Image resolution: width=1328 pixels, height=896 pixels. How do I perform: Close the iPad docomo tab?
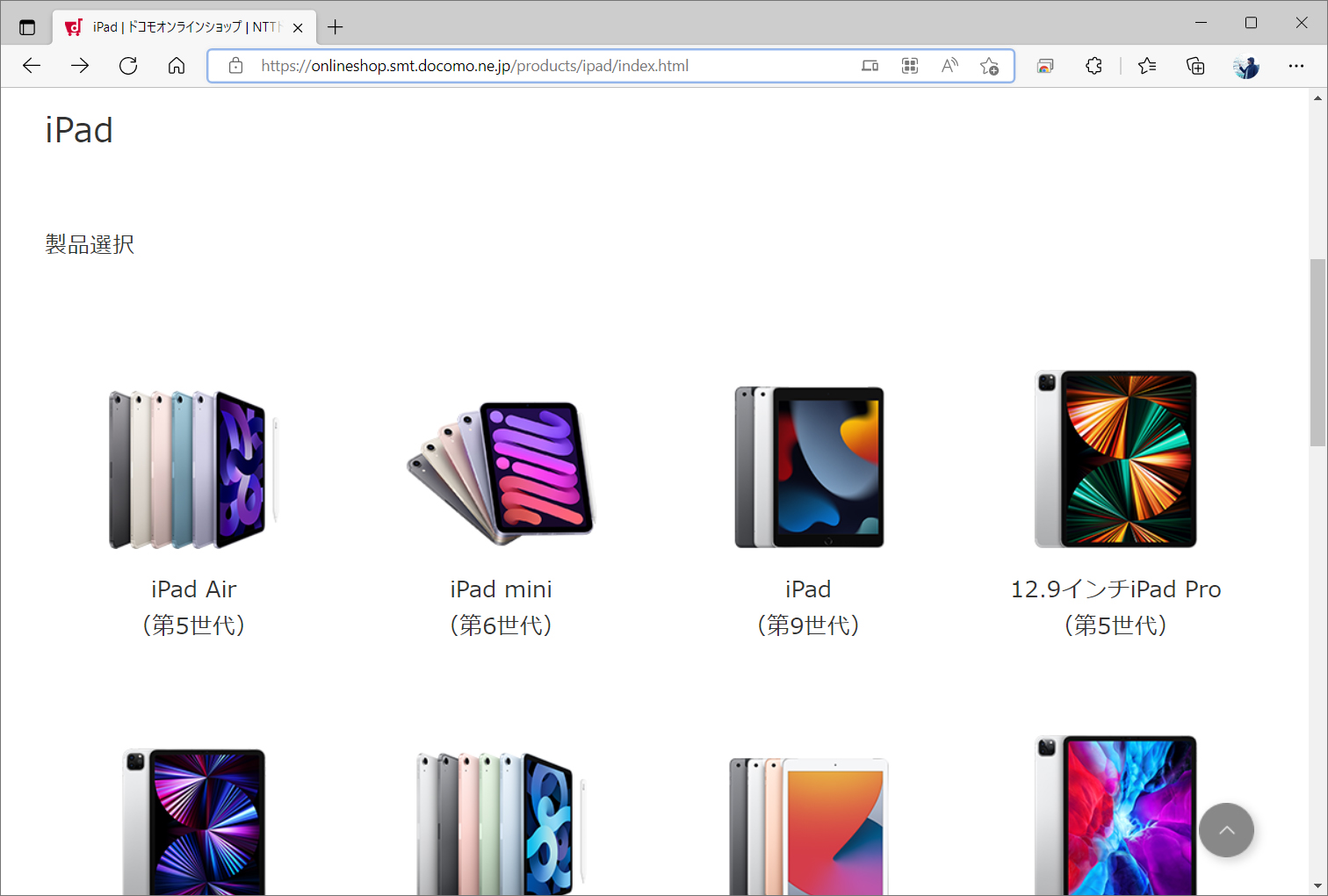coord(298,27)
